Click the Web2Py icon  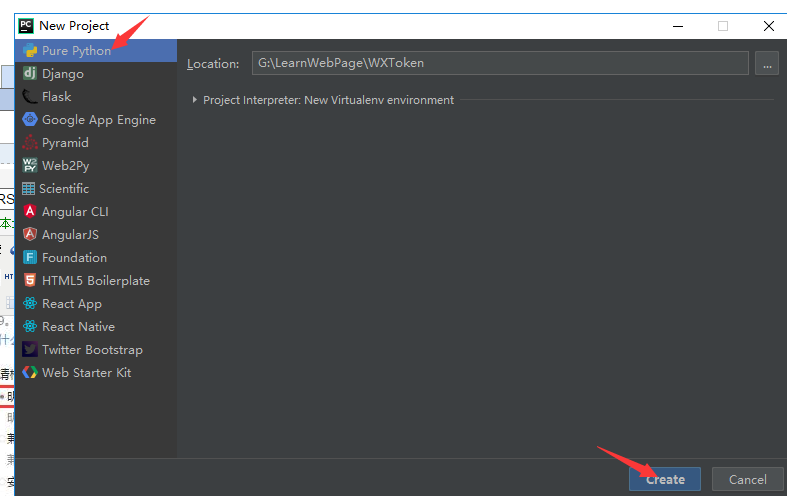click(30, 166)
